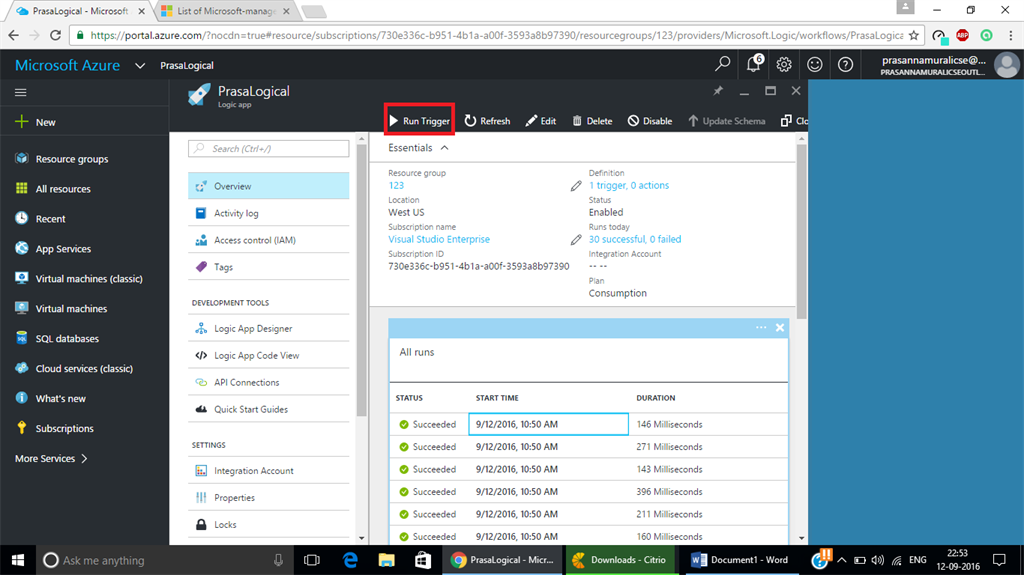Image resolution: width=1024 pixels, height=575 pixels.
Task: Go to App Services
Action: click(x=53, y=249)
